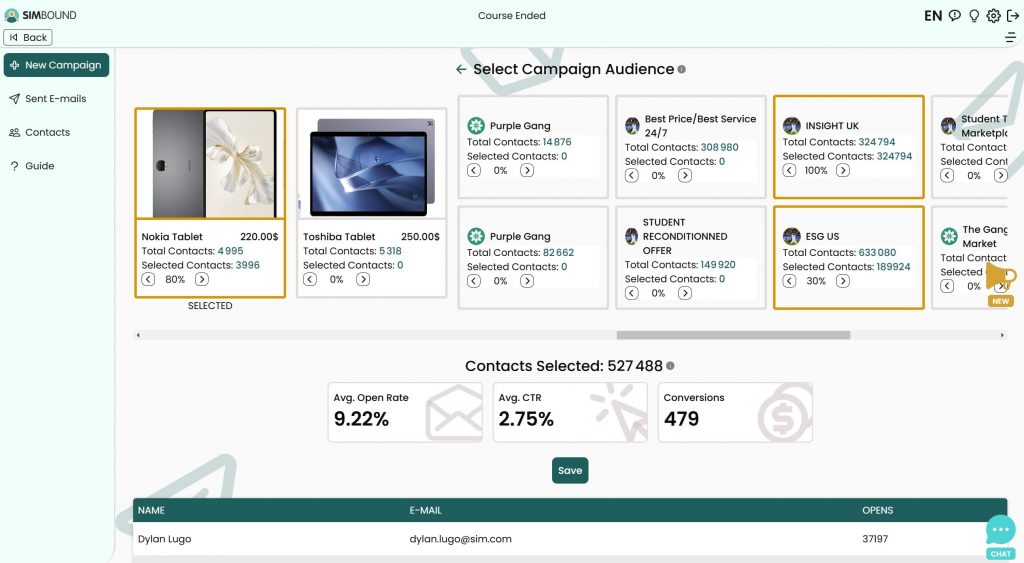Click the OPENS column header
The width and height of the screenshot is (1024, 563).
pyautogui.click(x=878, y=510)
